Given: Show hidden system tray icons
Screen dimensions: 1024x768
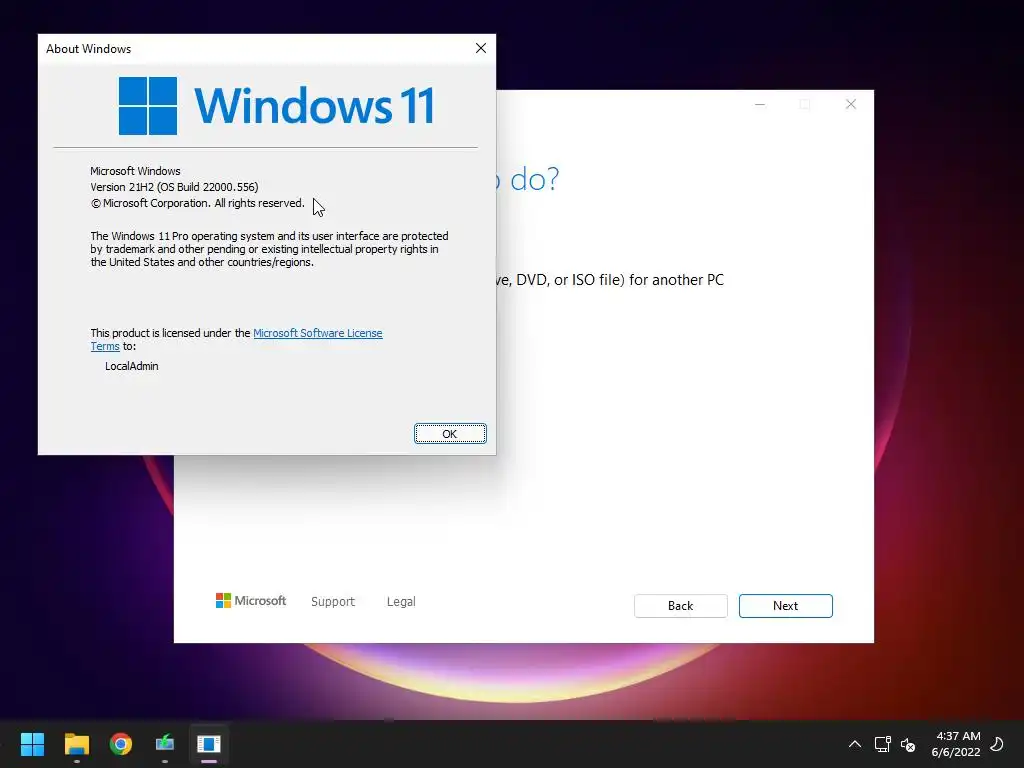Looking at the screenshot, I should (854, 744).
